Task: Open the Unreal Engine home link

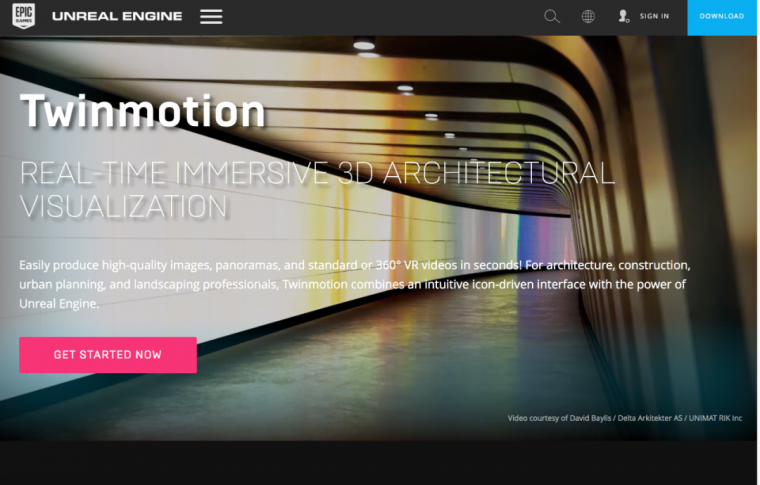Action: (x=117, y=16)
